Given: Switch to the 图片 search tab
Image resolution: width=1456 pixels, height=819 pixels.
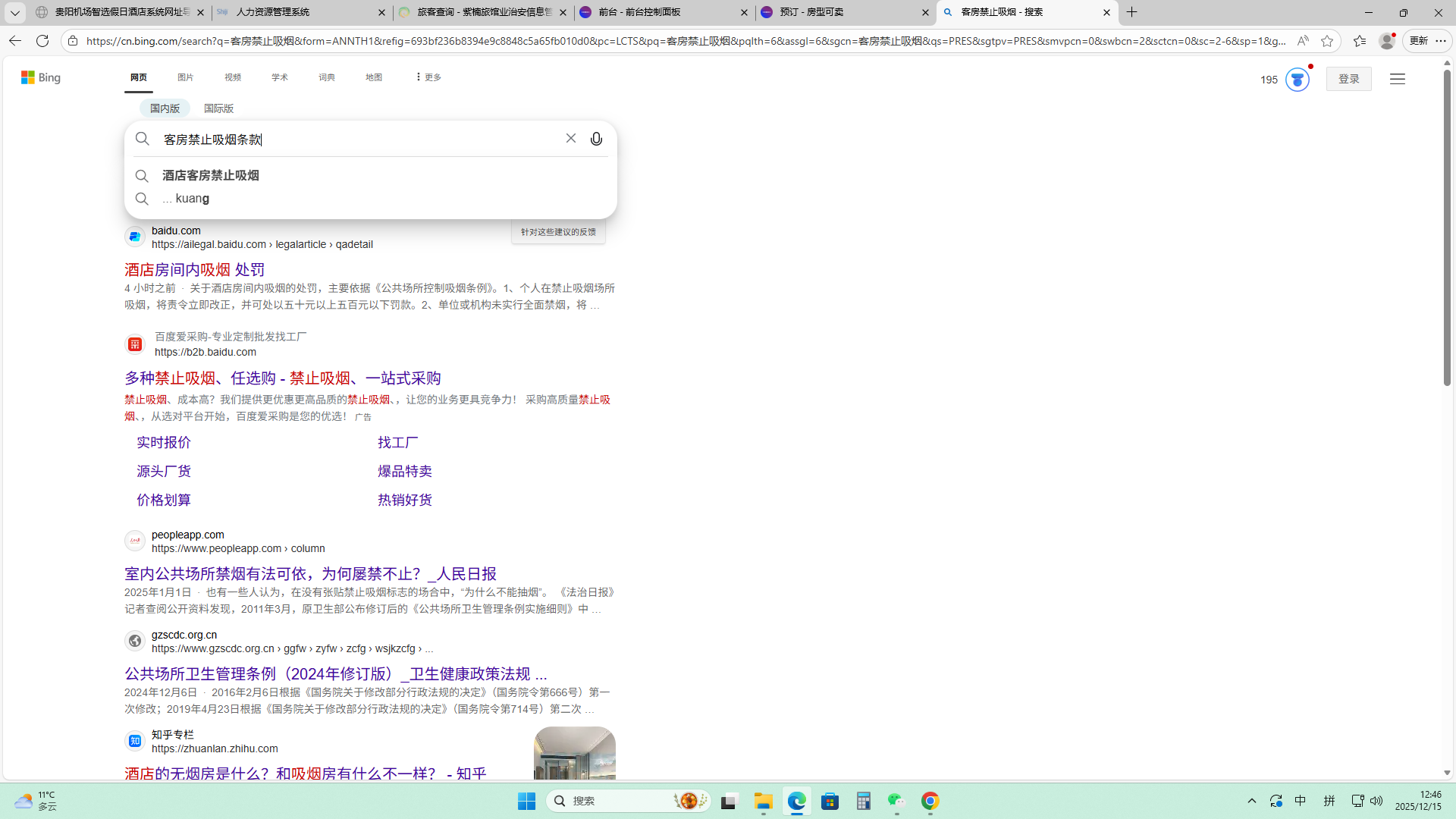Looking at the screenshot, I should coord(185,77).
